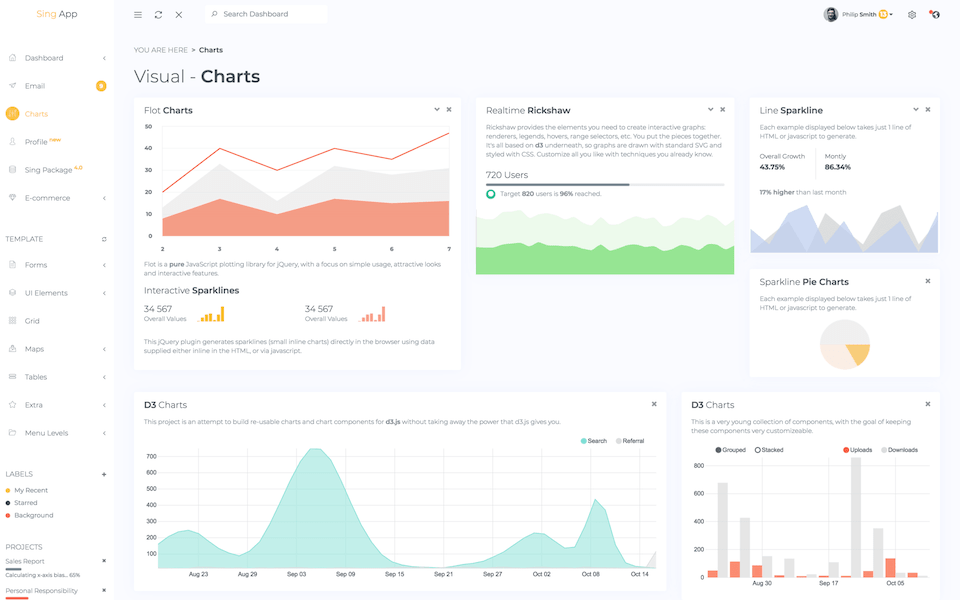This screenshot has height=600, width=960.
Task: Add a new label with the plus button
Action: point(104,474)
